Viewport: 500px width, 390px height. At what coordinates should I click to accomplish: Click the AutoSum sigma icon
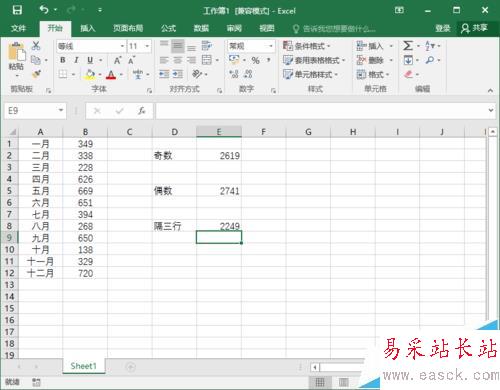click(408, 46)
